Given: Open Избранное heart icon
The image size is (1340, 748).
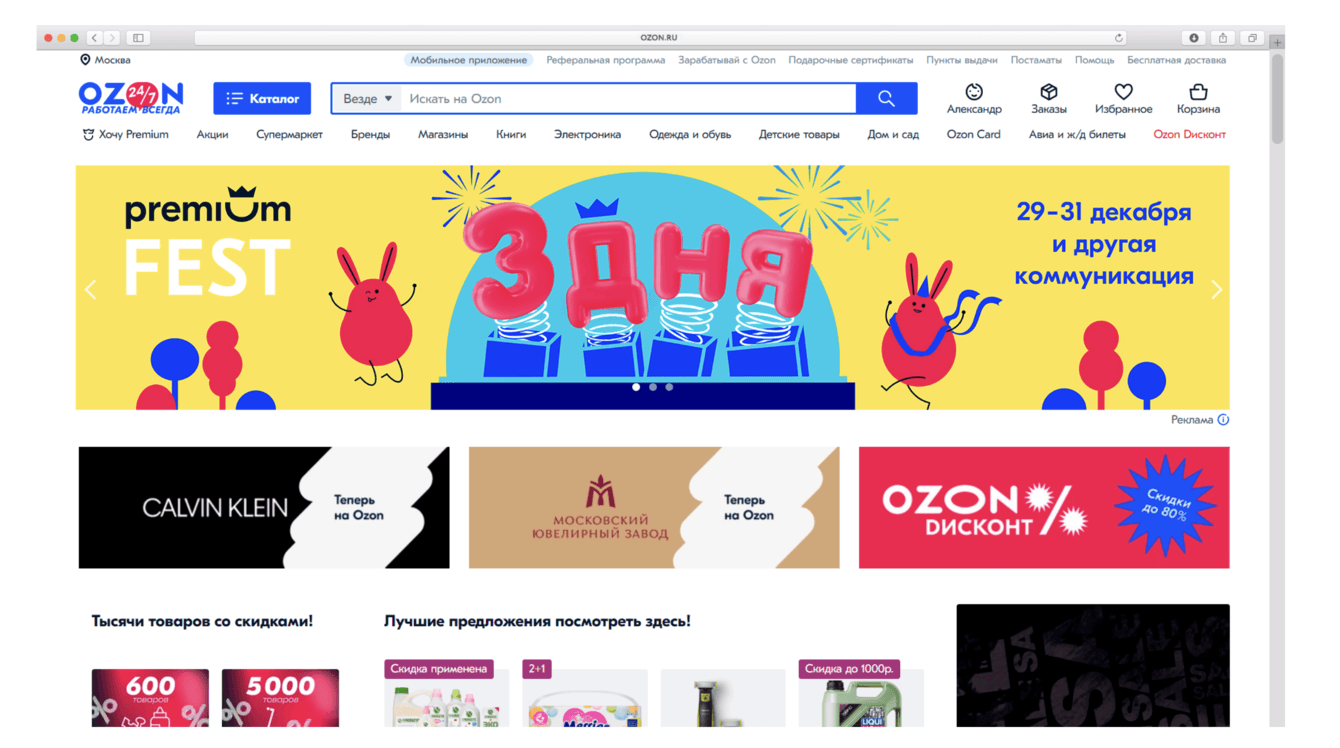Looking at the screenshot, I should [1123, 92].
